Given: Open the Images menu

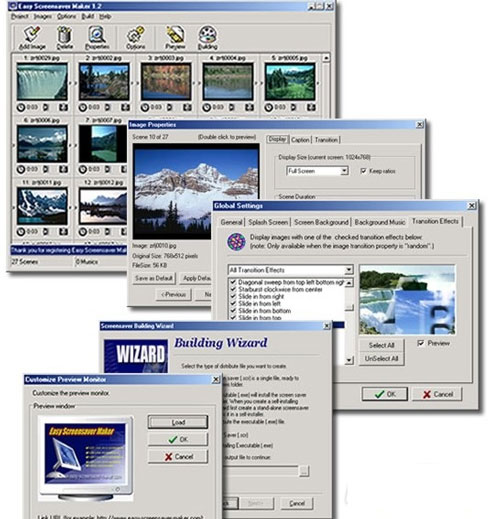Looking at the screenshot, I should [x=43, y=16].
